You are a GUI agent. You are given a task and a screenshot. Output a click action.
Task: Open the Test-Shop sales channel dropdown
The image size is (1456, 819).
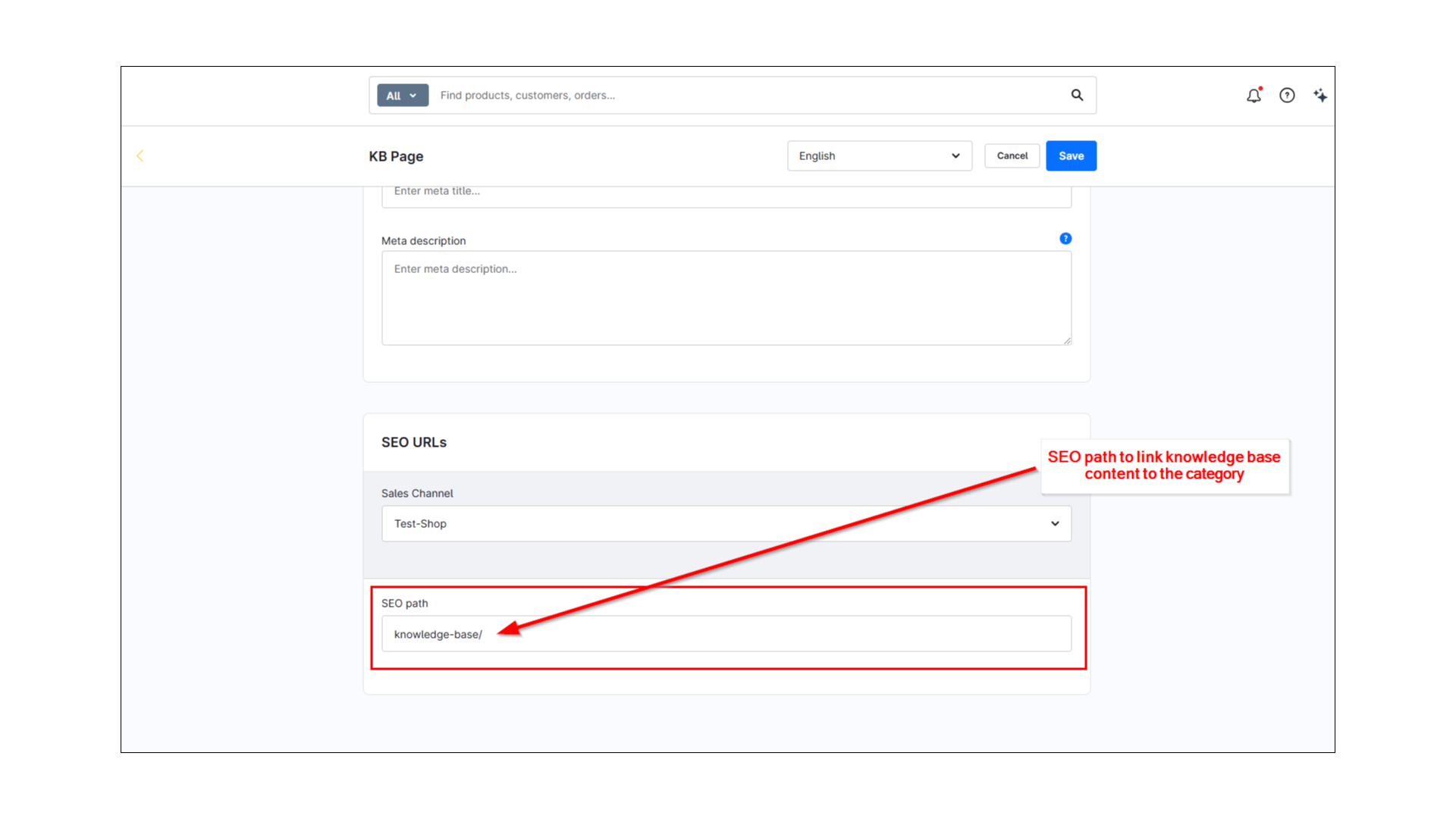click(726, 524)
